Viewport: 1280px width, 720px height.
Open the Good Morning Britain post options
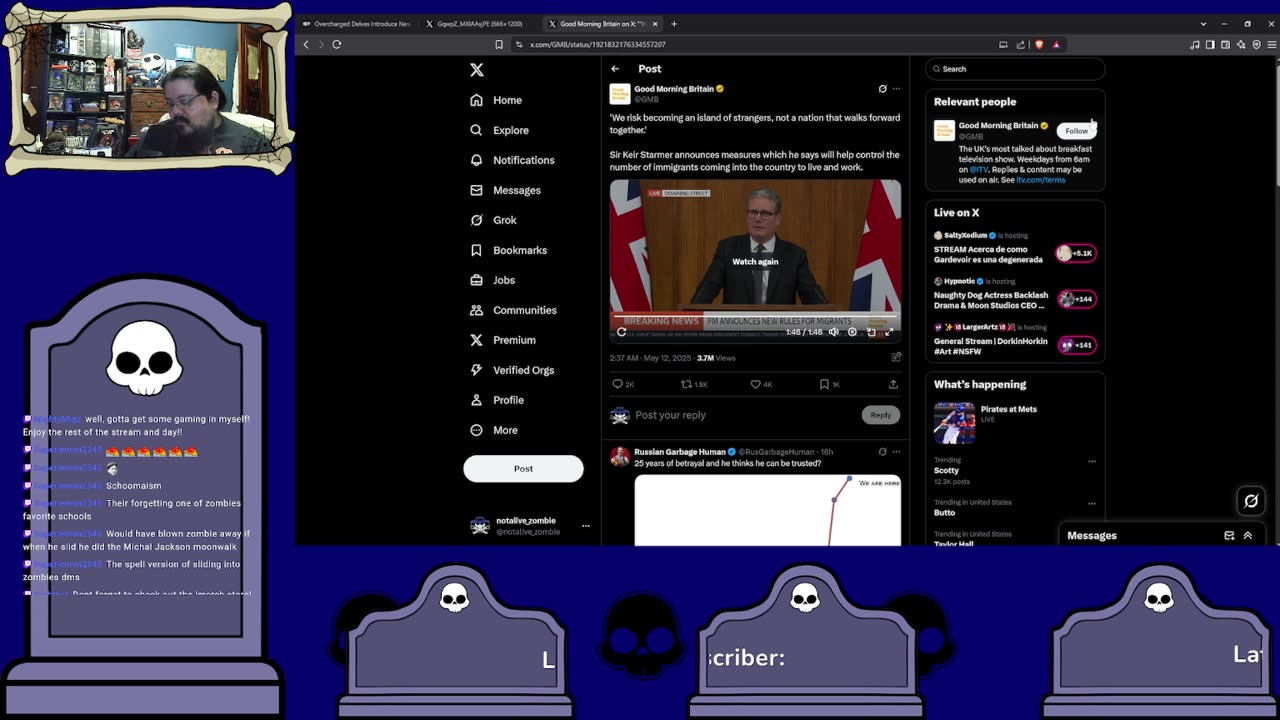pyautogui.click(x=896, y=89)
